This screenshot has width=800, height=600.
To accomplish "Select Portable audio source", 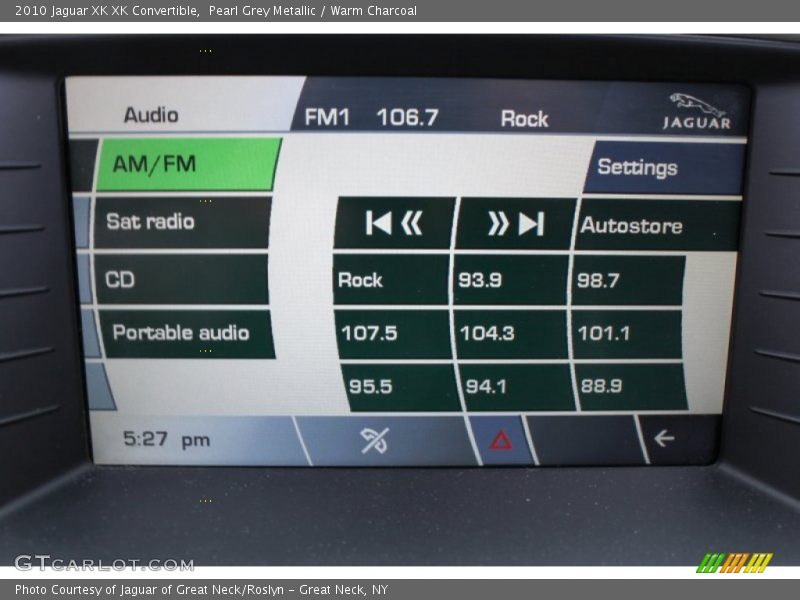I will [184, 333].
